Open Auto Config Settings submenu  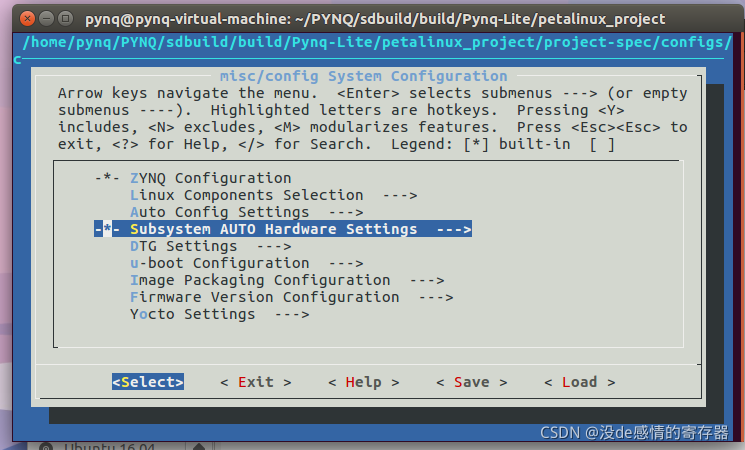tap(247, 212)
